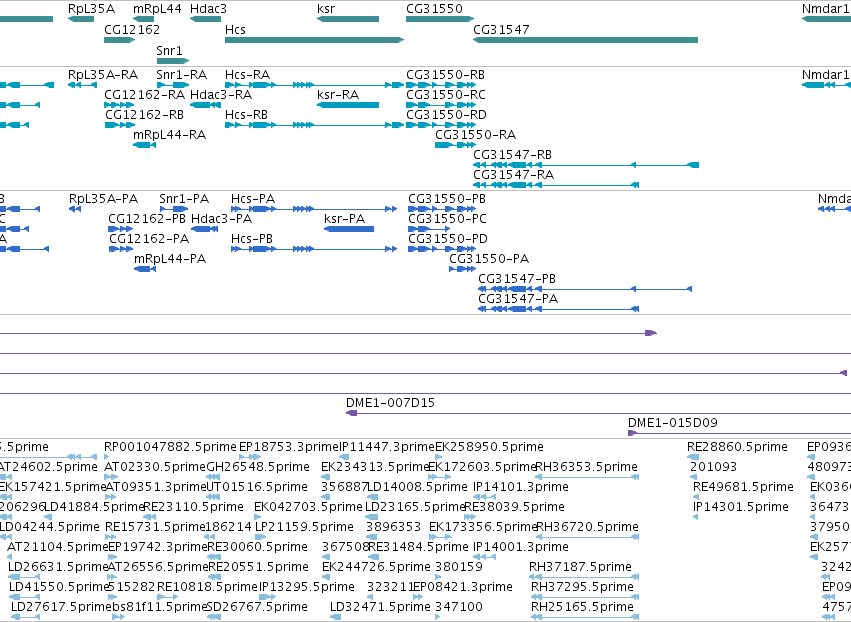
Task: Click the IP14301.5prime EST label
Action: click(x=740, y=507)
